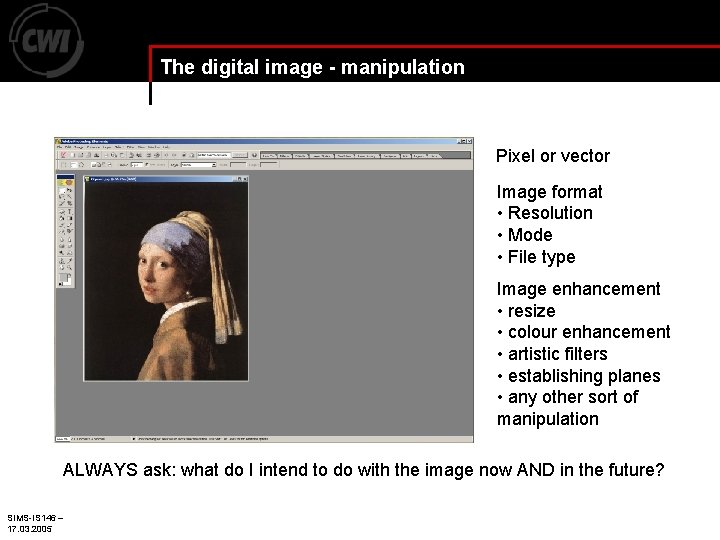This screenshot has height=540, width=720.
Task: Click the 'SIMS-IS146' footer text
Action: click(32, 518)
